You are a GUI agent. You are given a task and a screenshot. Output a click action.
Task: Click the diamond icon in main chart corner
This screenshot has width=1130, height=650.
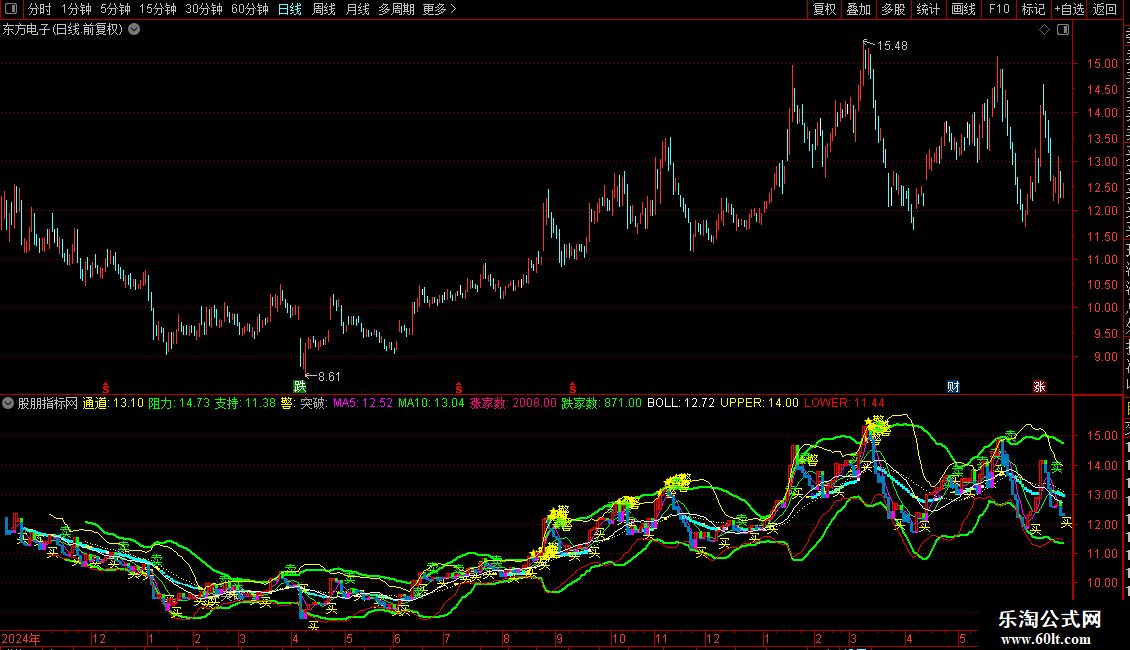[1044, 30]
